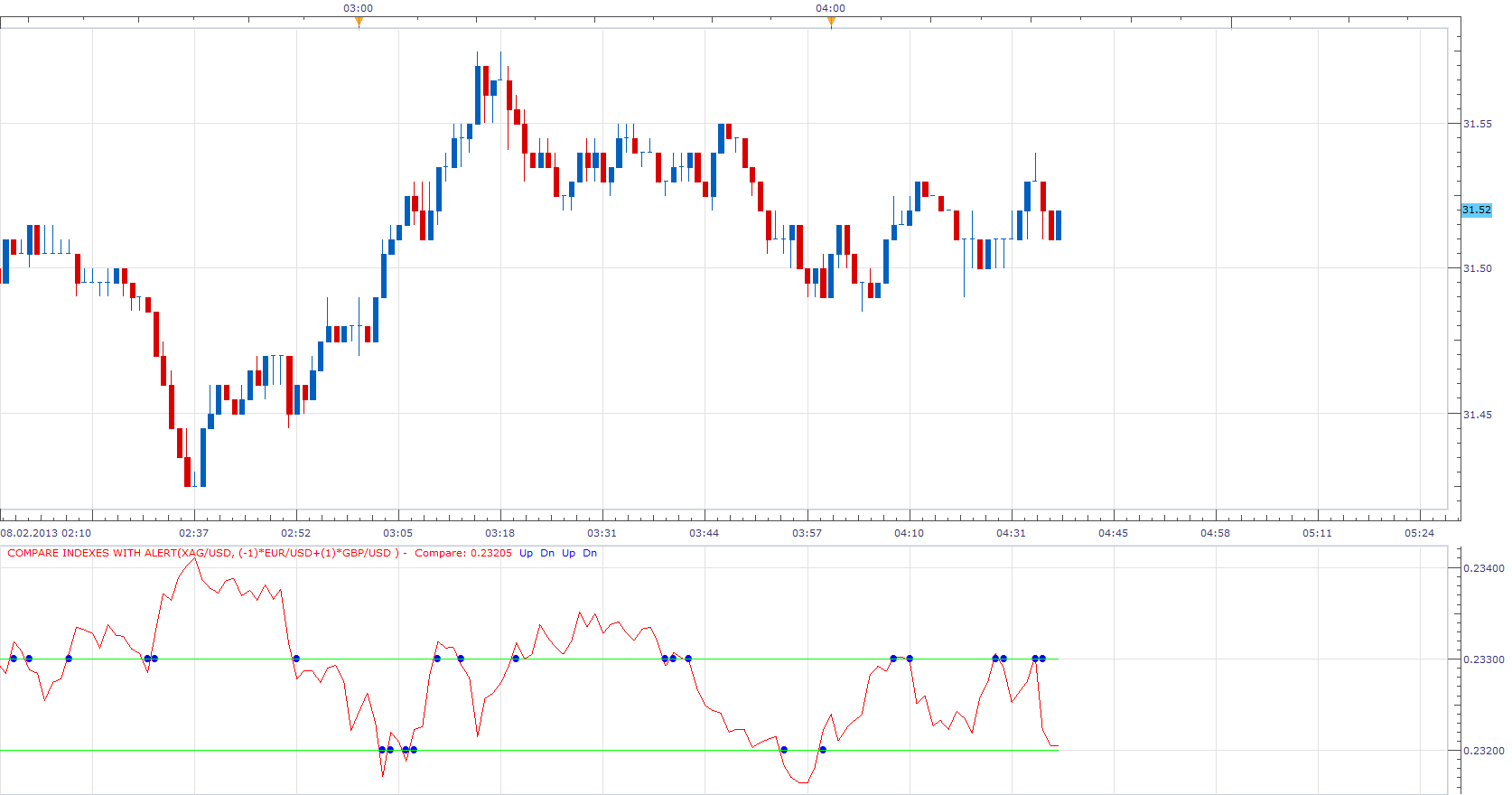Click the Compare: 0.23205 value readout
Screen dimensions: 1512x795
click(463, 553)
